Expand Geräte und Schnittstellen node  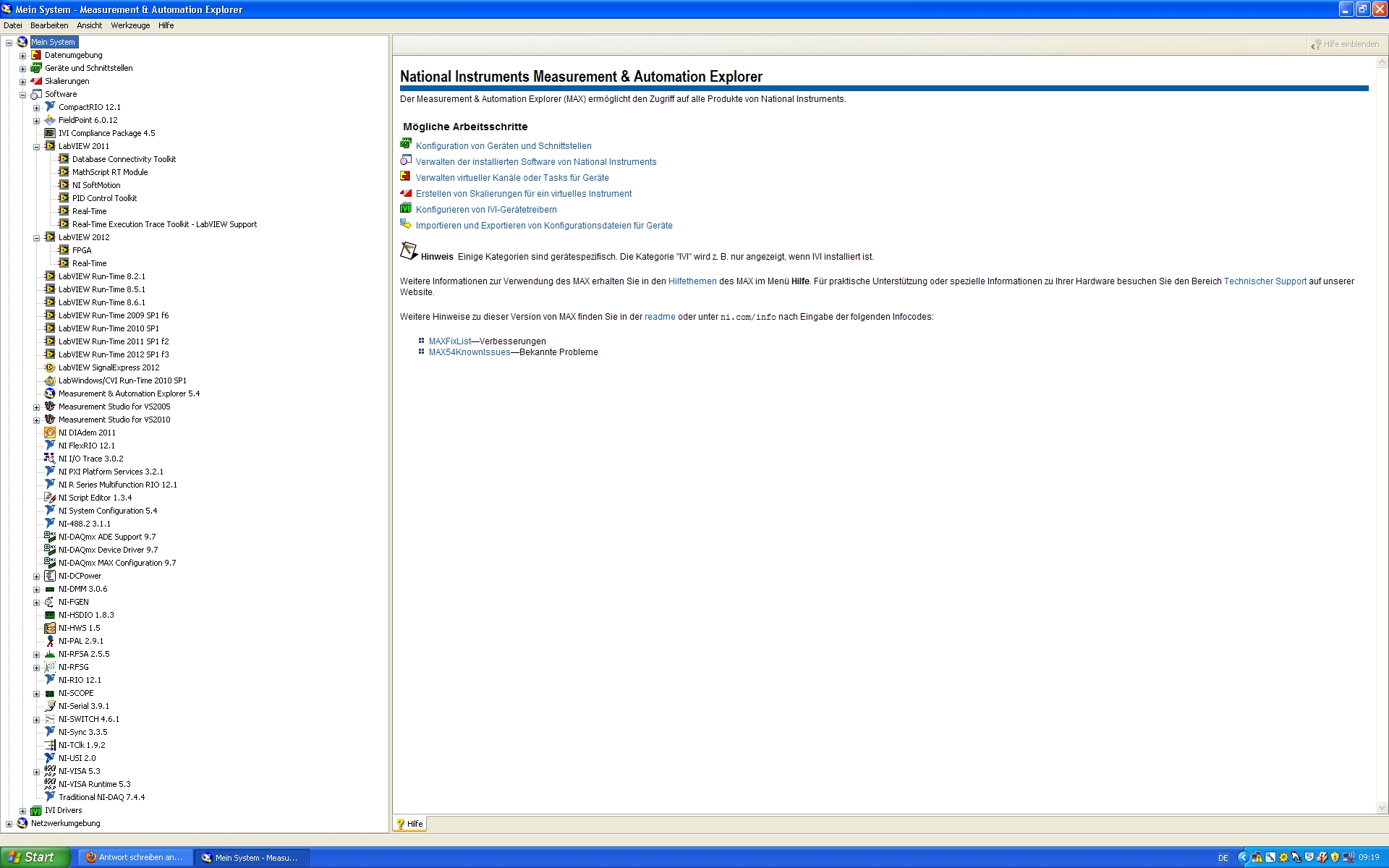click(22, 69)
